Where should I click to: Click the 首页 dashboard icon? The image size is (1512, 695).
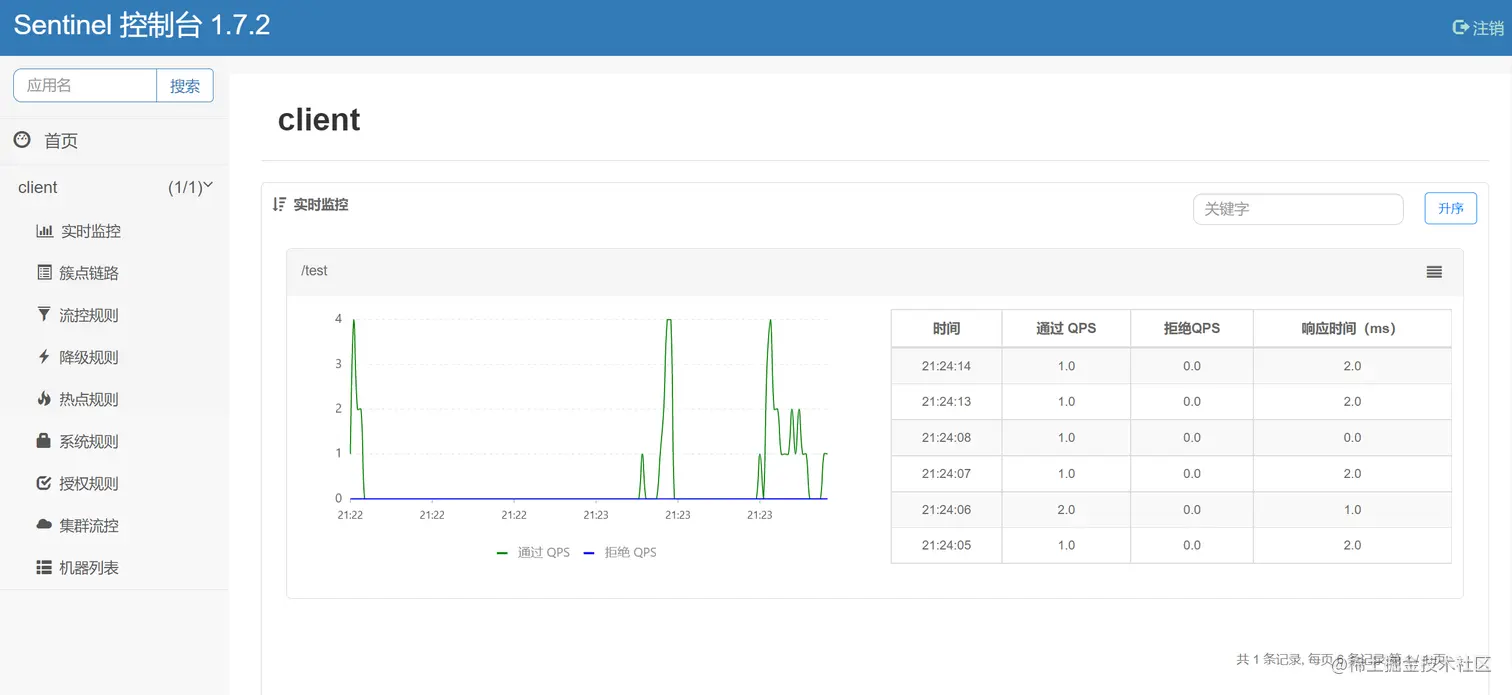[x=22, y=140]
